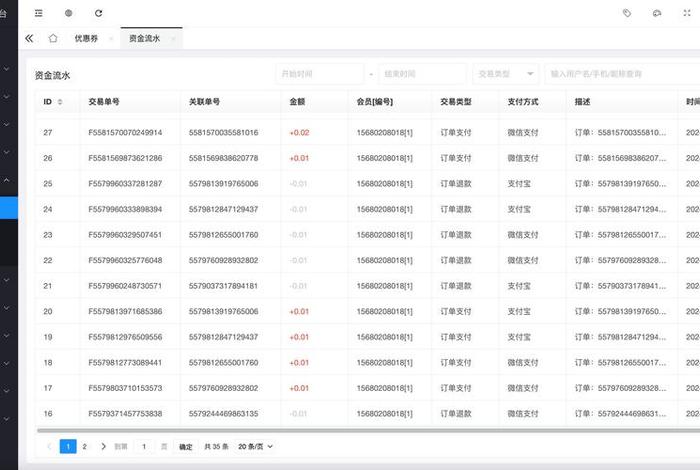The image size is (700, 470).
Task: Click the 描述 column header
Action: click(x=582, y=102)
